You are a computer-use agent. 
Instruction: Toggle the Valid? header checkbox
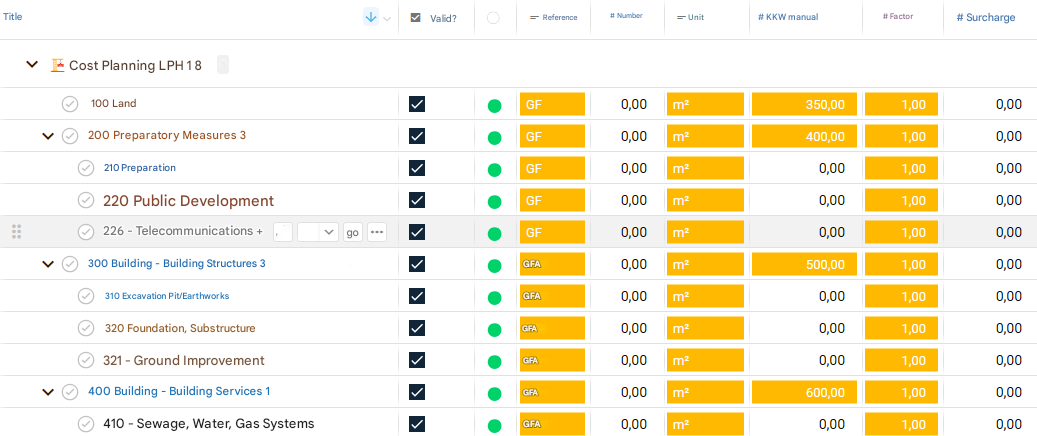coord(416,18)
